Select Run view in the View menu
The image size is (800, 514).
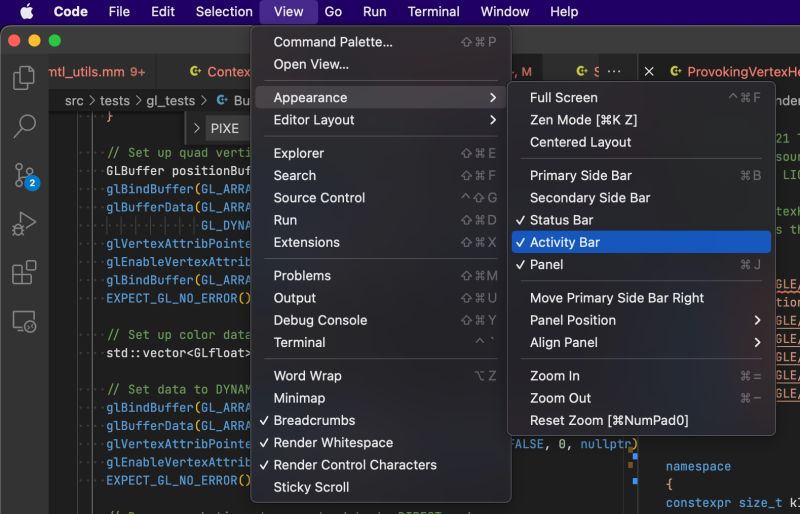tap(380, 220)
